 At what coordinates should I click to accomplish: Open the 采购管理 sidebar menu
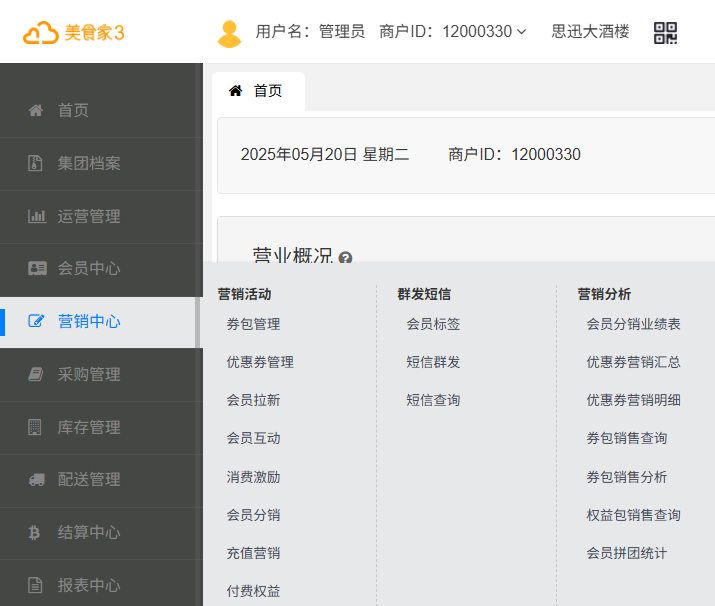(89, 374)
